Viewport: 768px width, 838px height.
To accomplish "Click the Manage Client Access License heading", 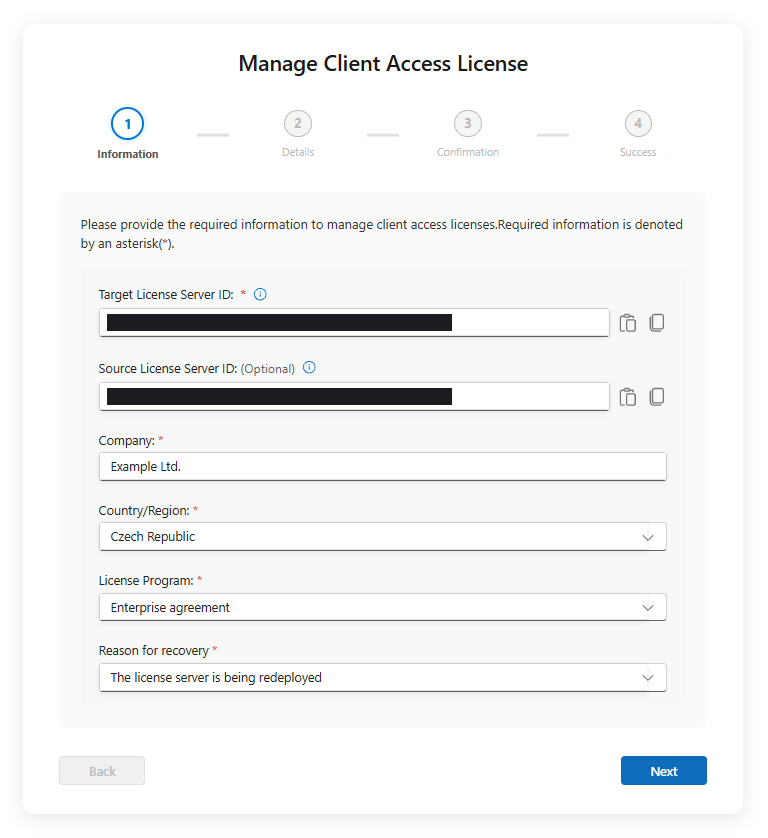I will pos(383,64).
